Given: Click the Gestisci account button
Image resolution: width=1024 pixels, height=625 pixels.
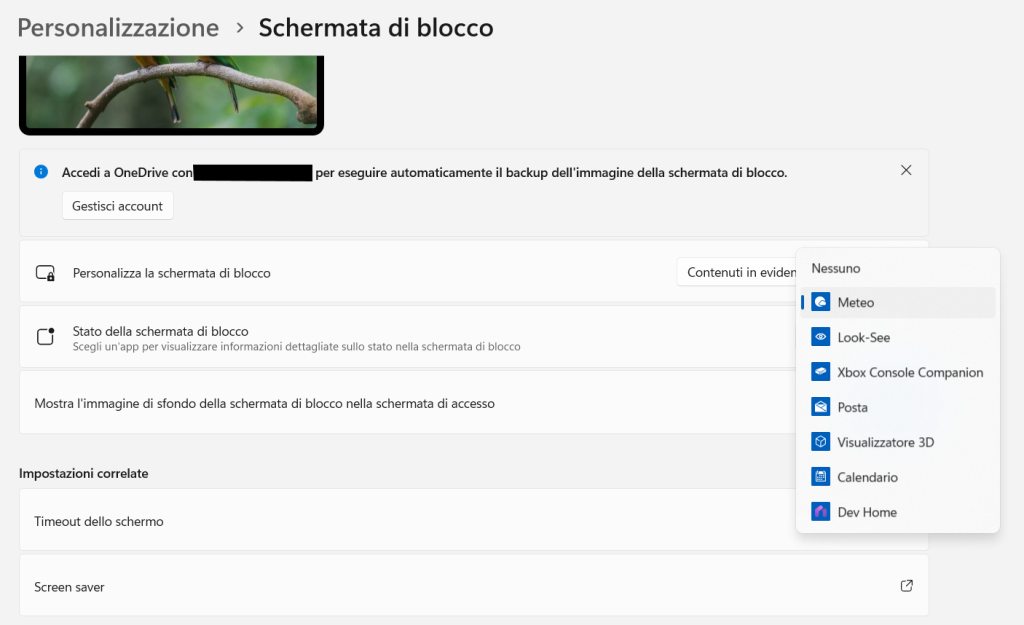Looking at the screenshot, I should (118, 206).
